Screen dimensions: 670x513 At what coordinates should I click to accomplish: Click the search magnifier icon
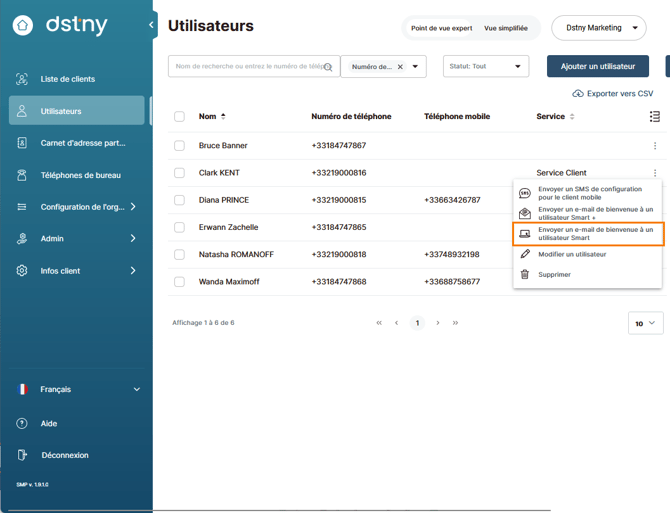[x=328, y=67]
